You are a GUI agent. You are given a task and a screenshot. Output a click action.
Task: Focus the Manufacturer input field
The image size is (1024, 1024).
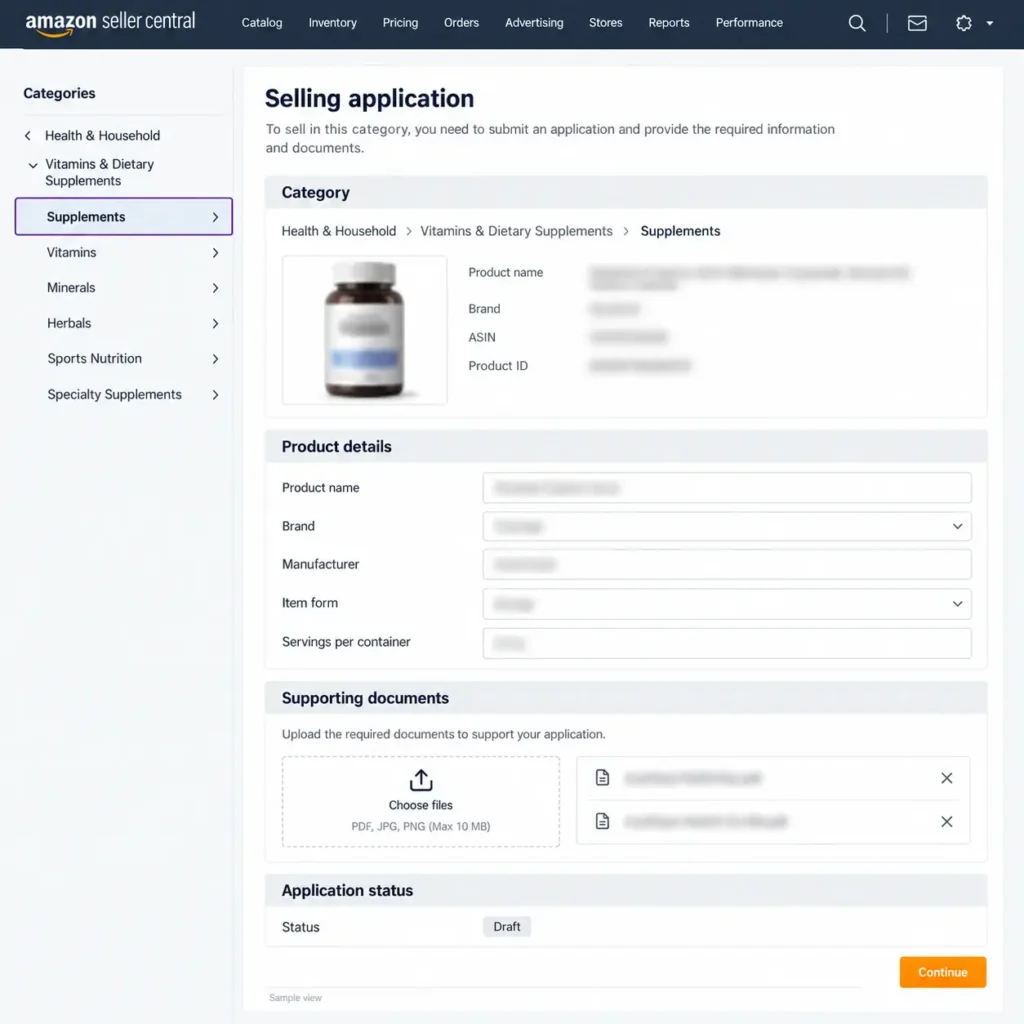point(726,564)
